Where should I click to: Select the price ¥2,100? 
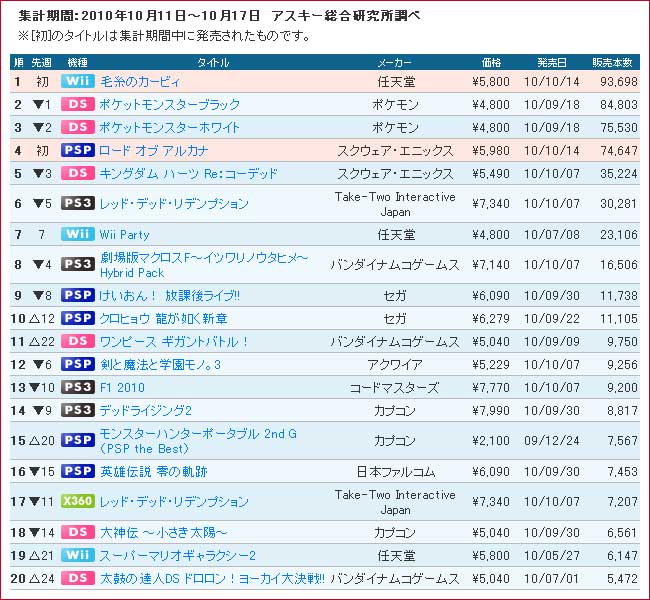coord(491,440)
